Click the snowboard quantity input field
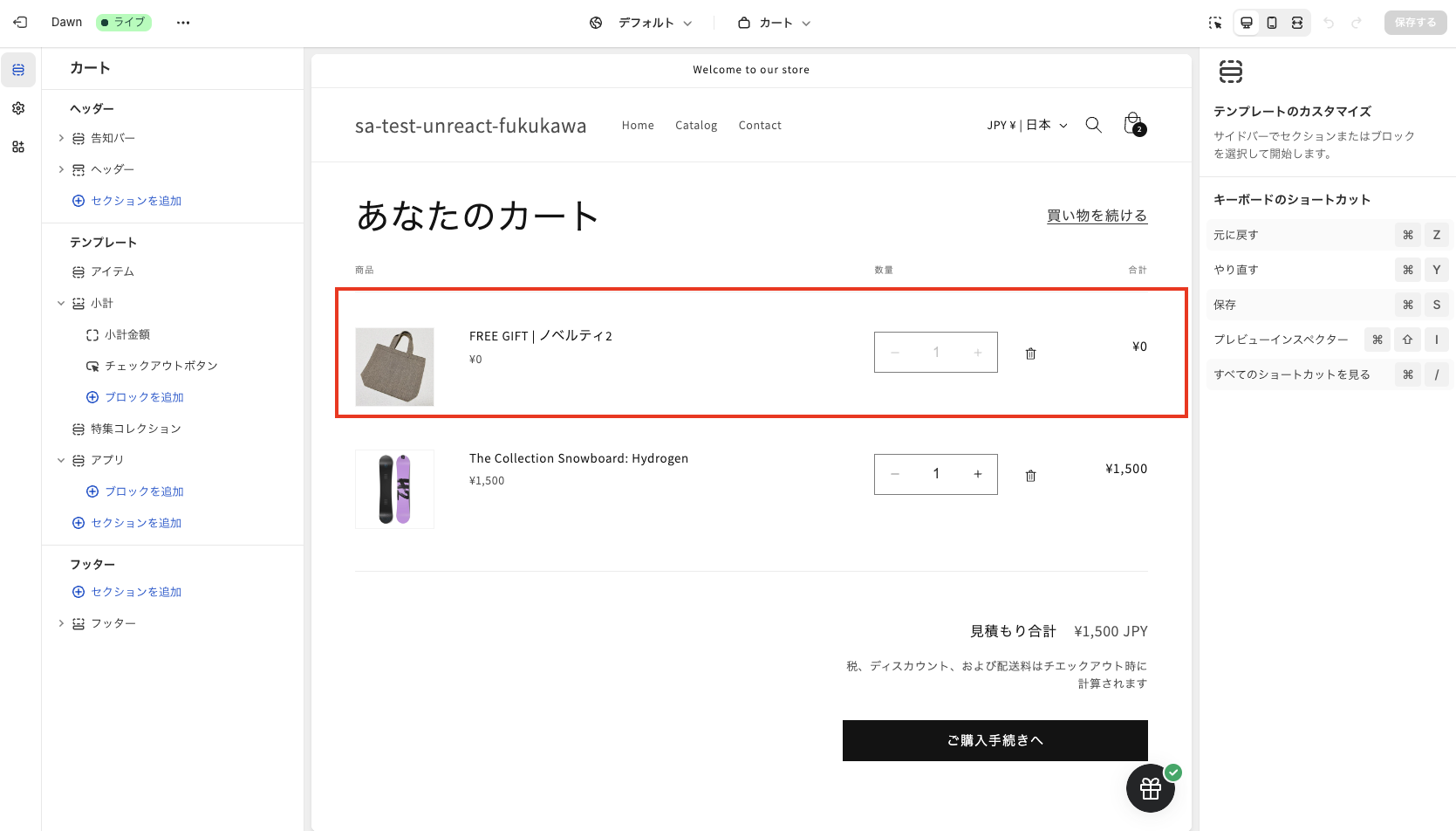Screen dimensions: 1456x831 pos(935,474)
